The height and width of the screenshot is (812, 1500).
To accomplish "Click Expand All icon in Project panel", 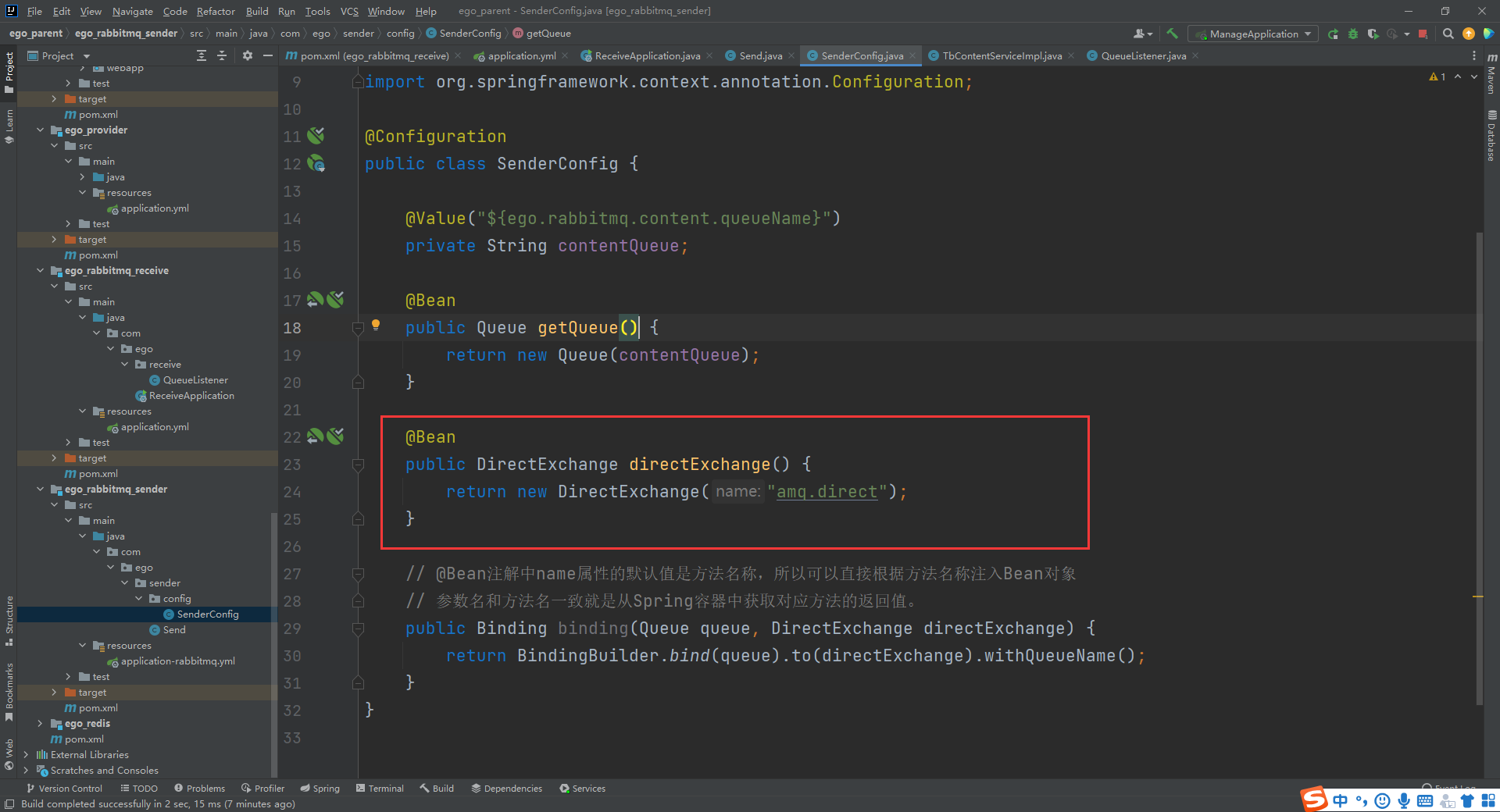I will (x=202, y=55).
